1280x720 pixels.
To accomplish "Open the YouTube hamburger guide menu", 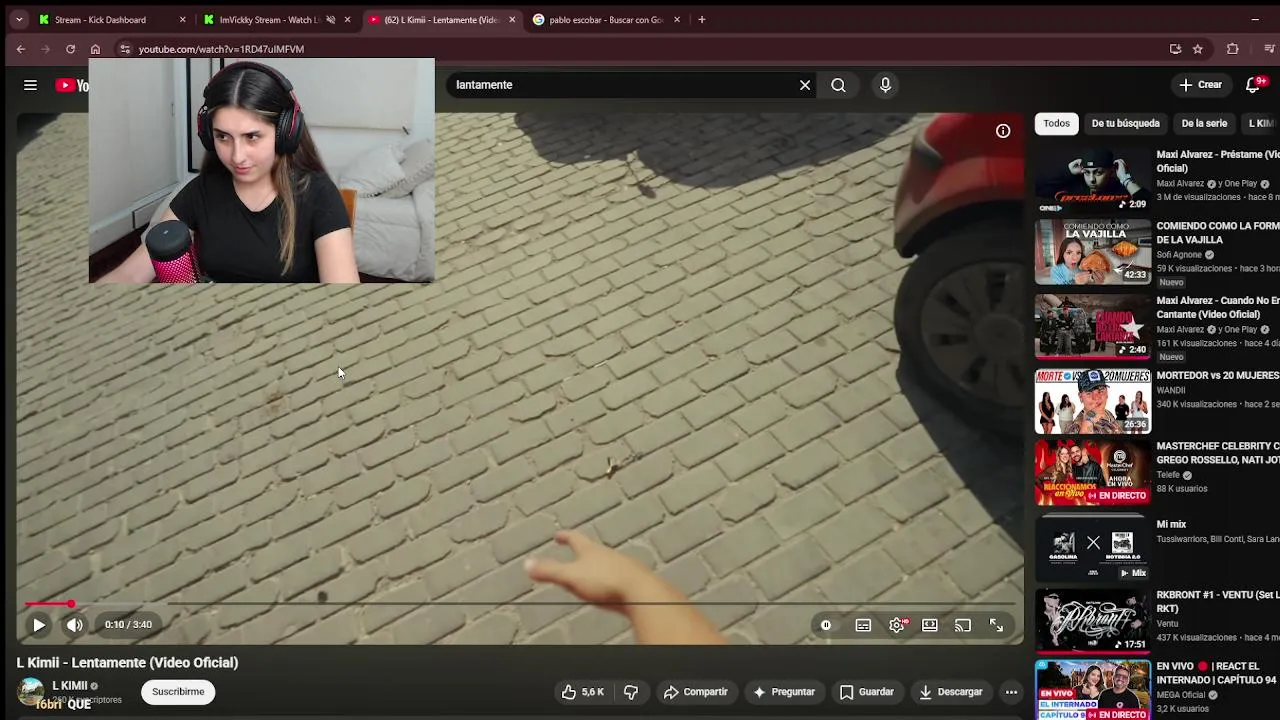I will (30, 85).
